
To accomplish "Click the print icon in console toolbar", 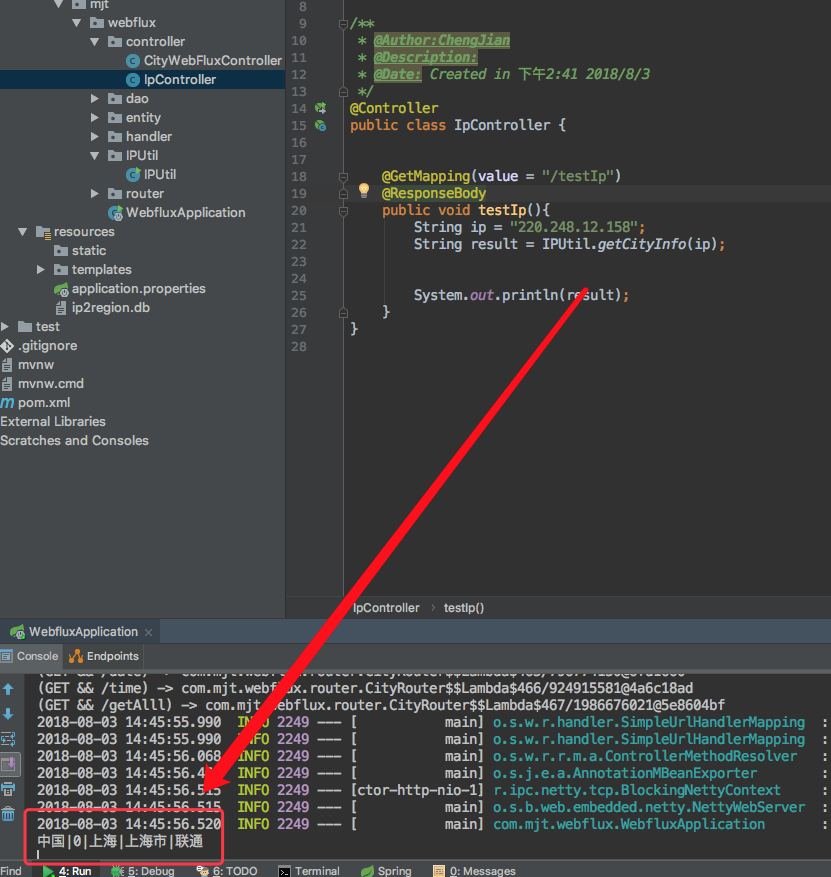I will click(8, 789).
